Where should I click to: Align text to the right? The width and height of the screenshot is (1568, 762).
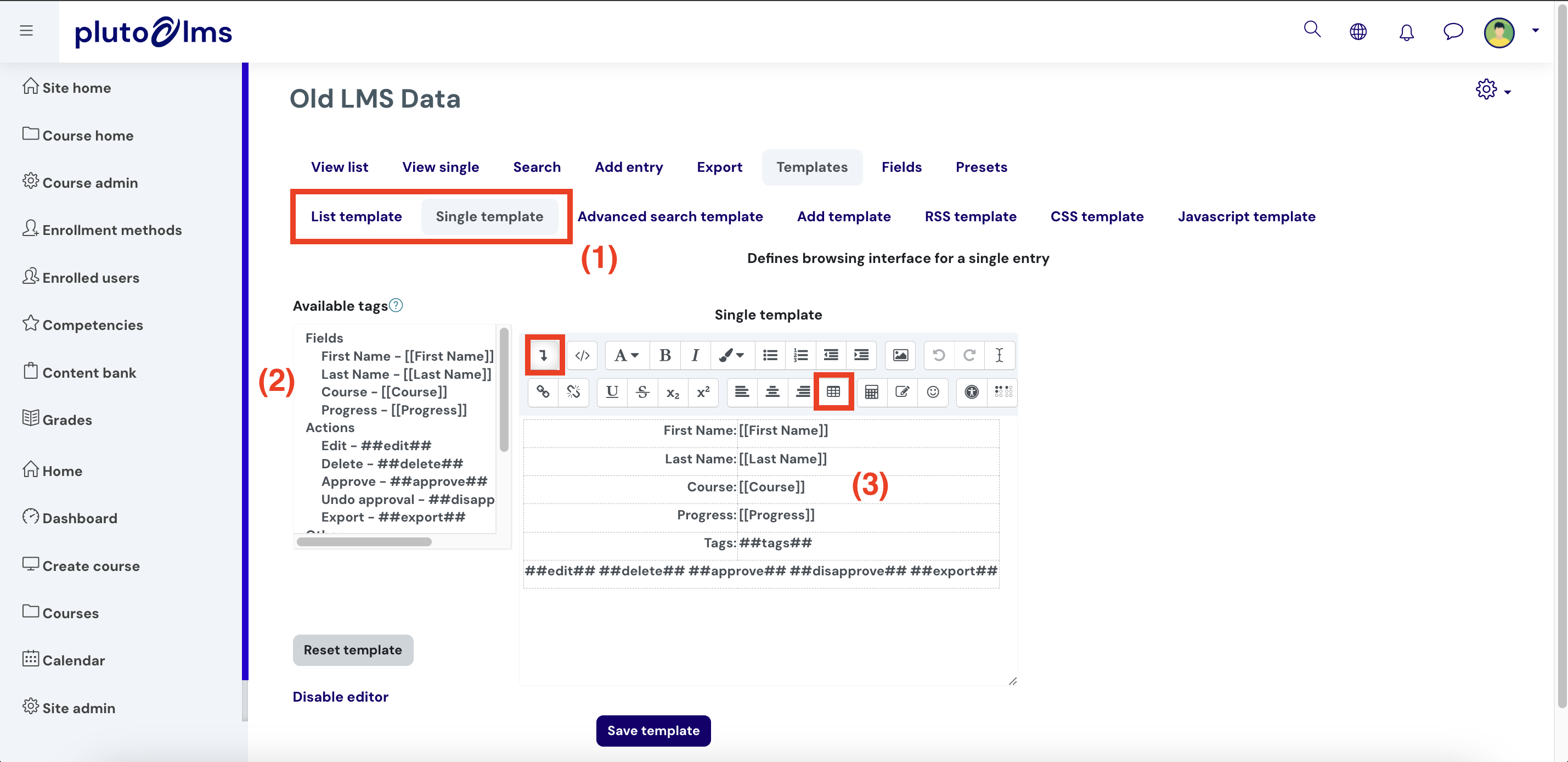point(803,393)
